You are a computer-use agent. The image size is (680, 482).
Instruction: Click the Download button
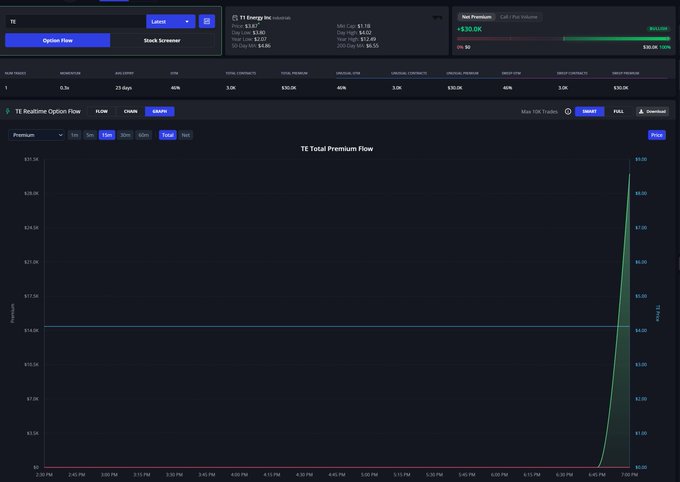[652, 111]
